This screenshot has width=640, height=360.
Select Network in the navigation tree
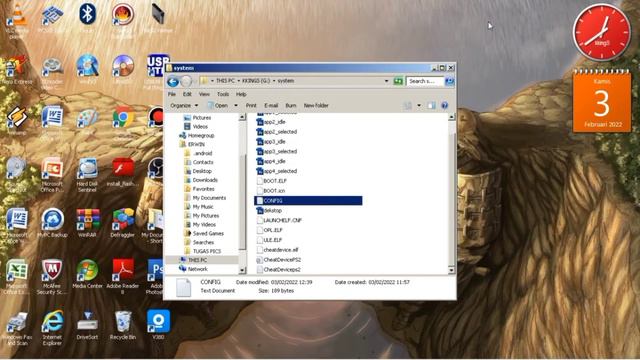(x=198, y=269)
